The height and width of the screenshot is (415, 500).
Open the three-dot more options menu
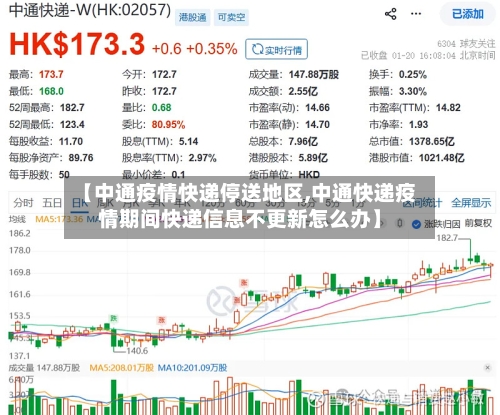tap(416, 14)
